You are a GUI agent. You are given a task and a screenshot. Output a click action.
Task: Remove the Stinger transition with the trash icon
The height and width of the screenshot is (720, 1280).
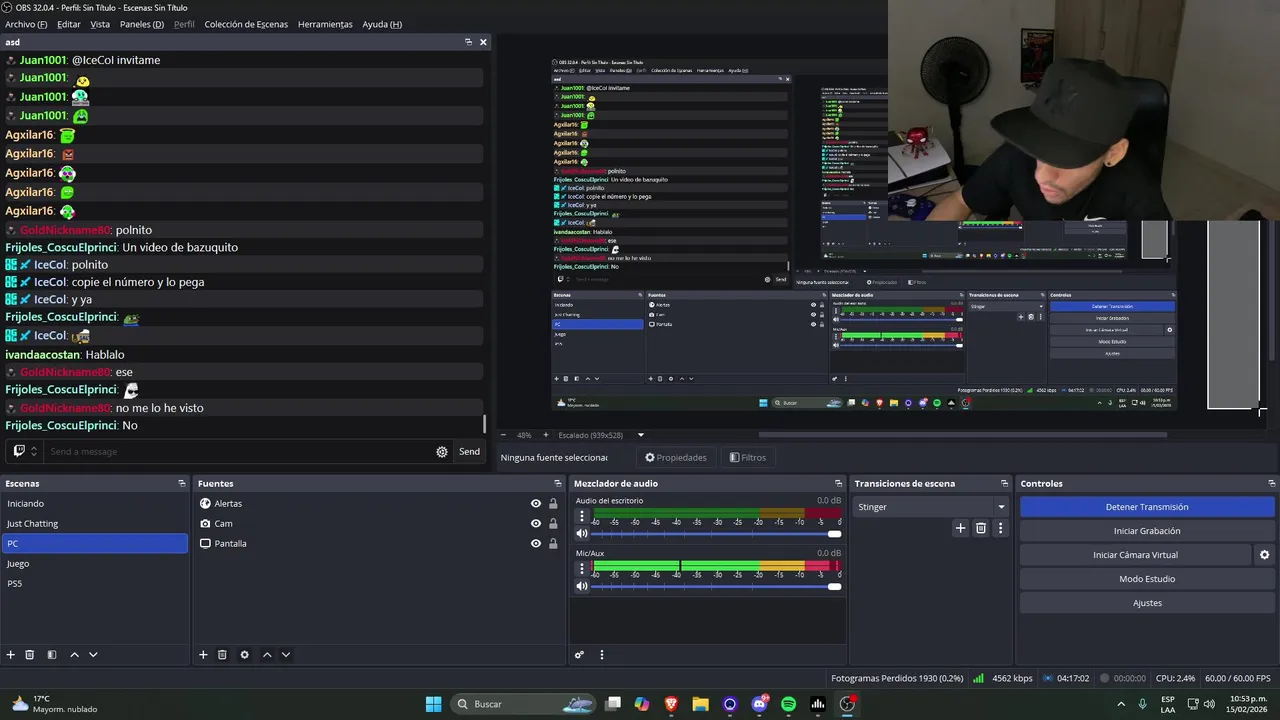pos(981,528)
